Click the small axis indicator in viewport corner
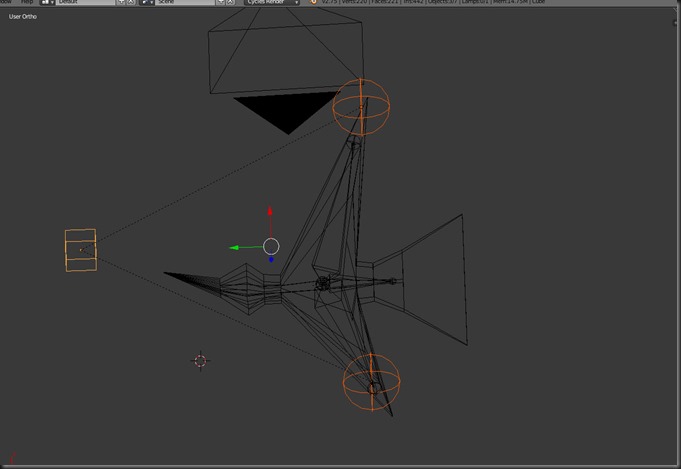 pos(12,458)
